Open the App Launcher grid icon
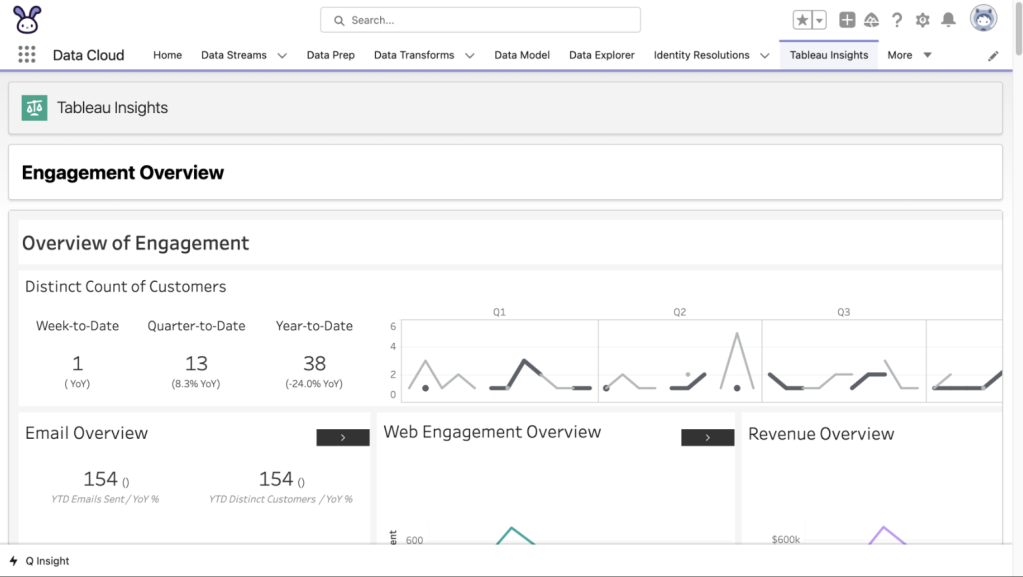This screenshot has width=1023, height=577. [27, 55]
